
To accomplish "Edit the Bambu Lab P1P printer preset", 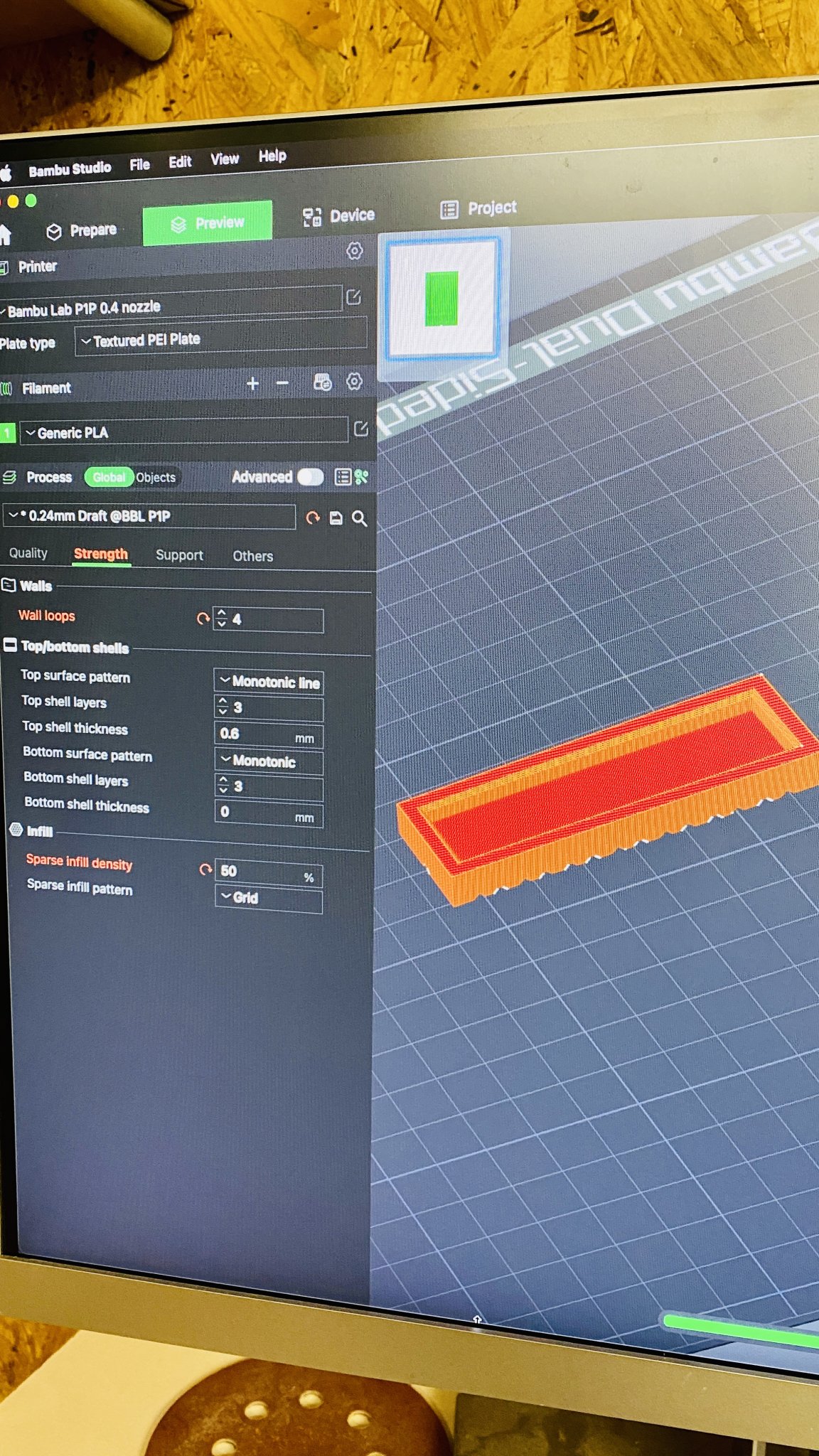I will [353, 297].
